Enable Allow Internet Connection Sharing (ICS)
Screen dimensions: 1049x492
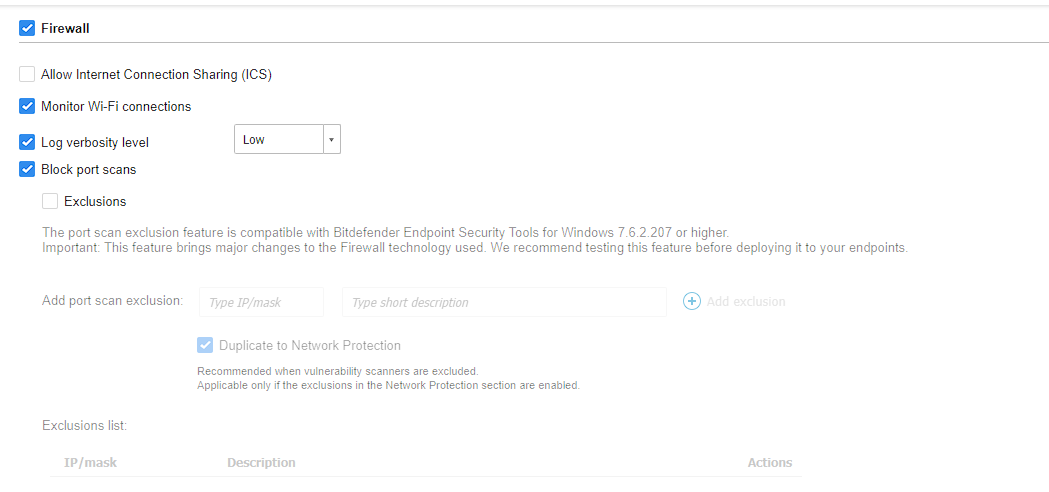(27, 74)
